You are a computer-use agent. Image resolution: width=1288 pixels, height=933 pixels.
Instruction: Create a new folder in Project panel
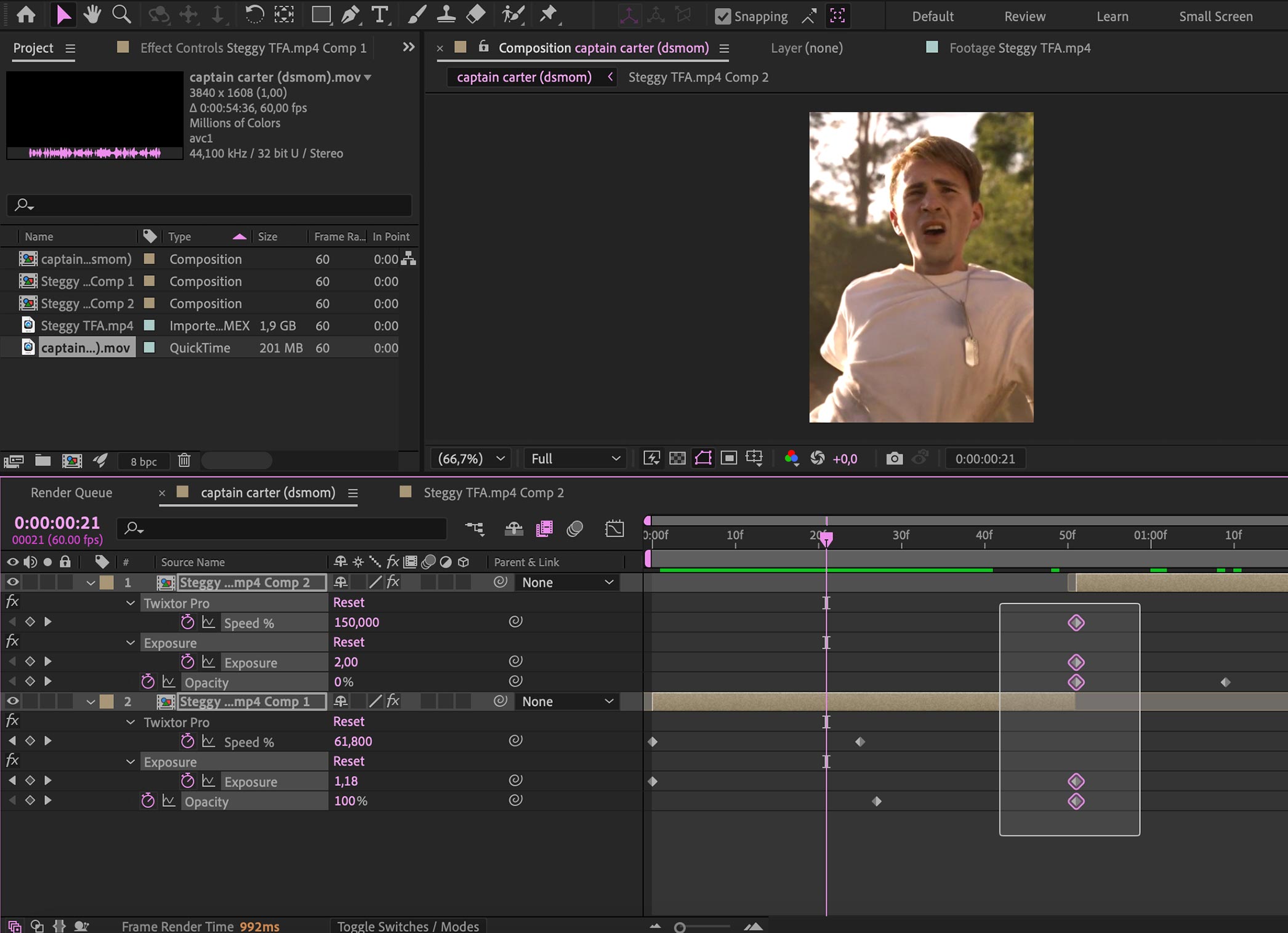tap(42, 460)
